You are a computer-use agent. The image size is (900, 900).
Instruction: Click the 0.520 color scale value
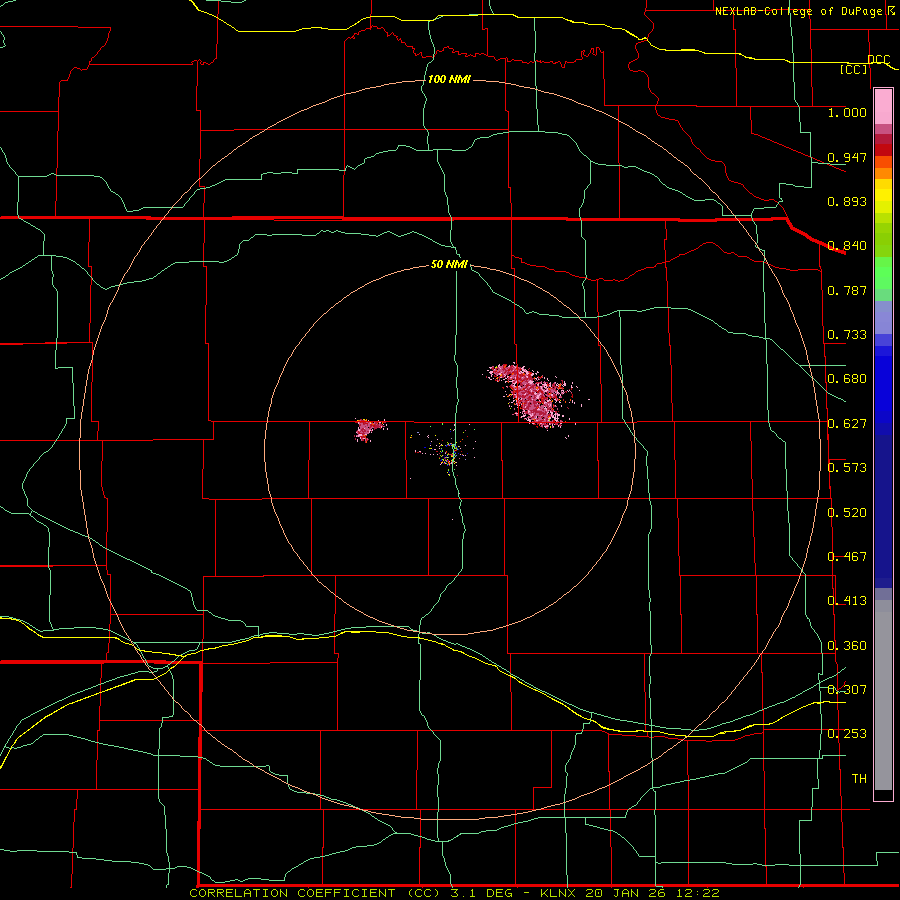(x=847, y=513)
